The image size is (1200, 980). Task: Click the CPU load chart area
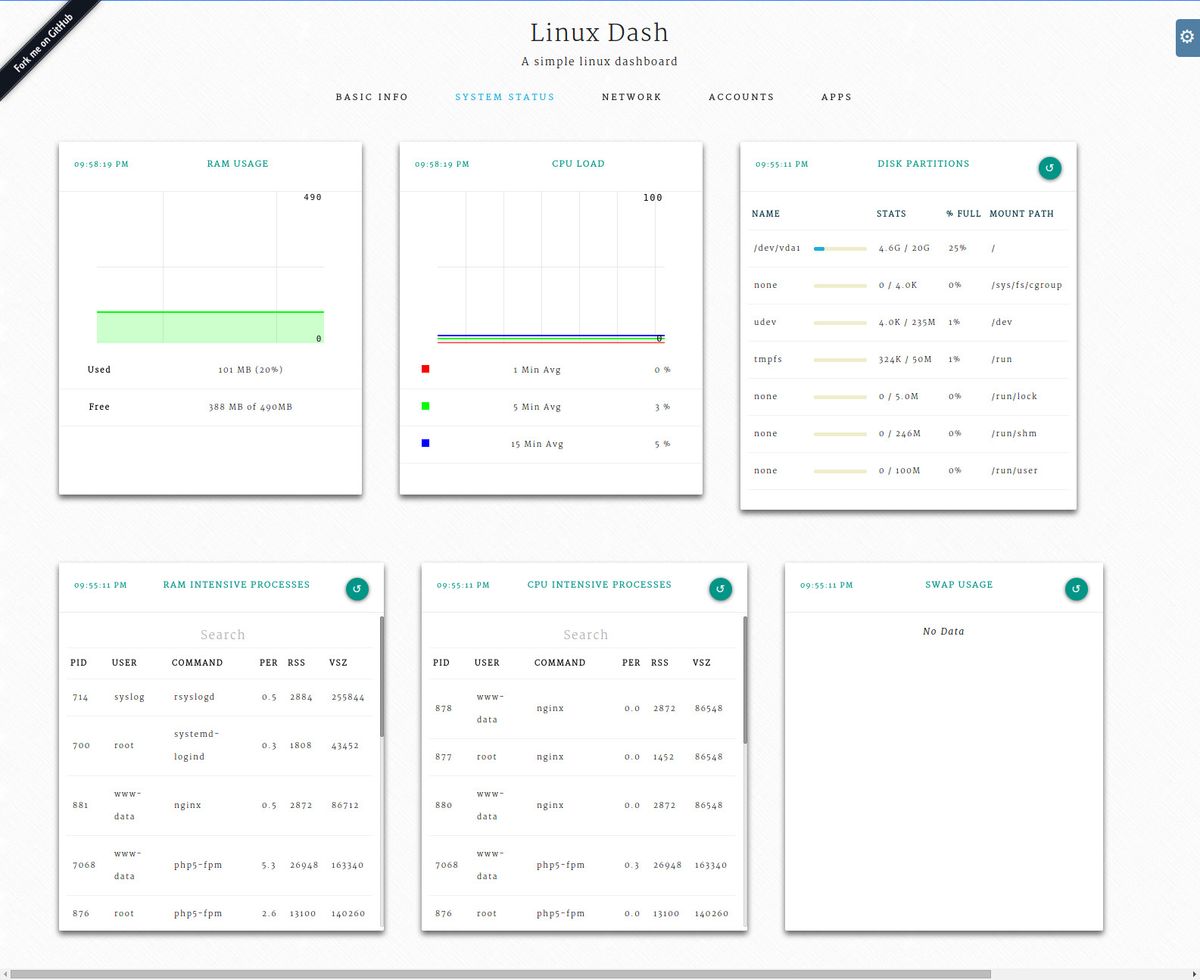pos(551,268)
